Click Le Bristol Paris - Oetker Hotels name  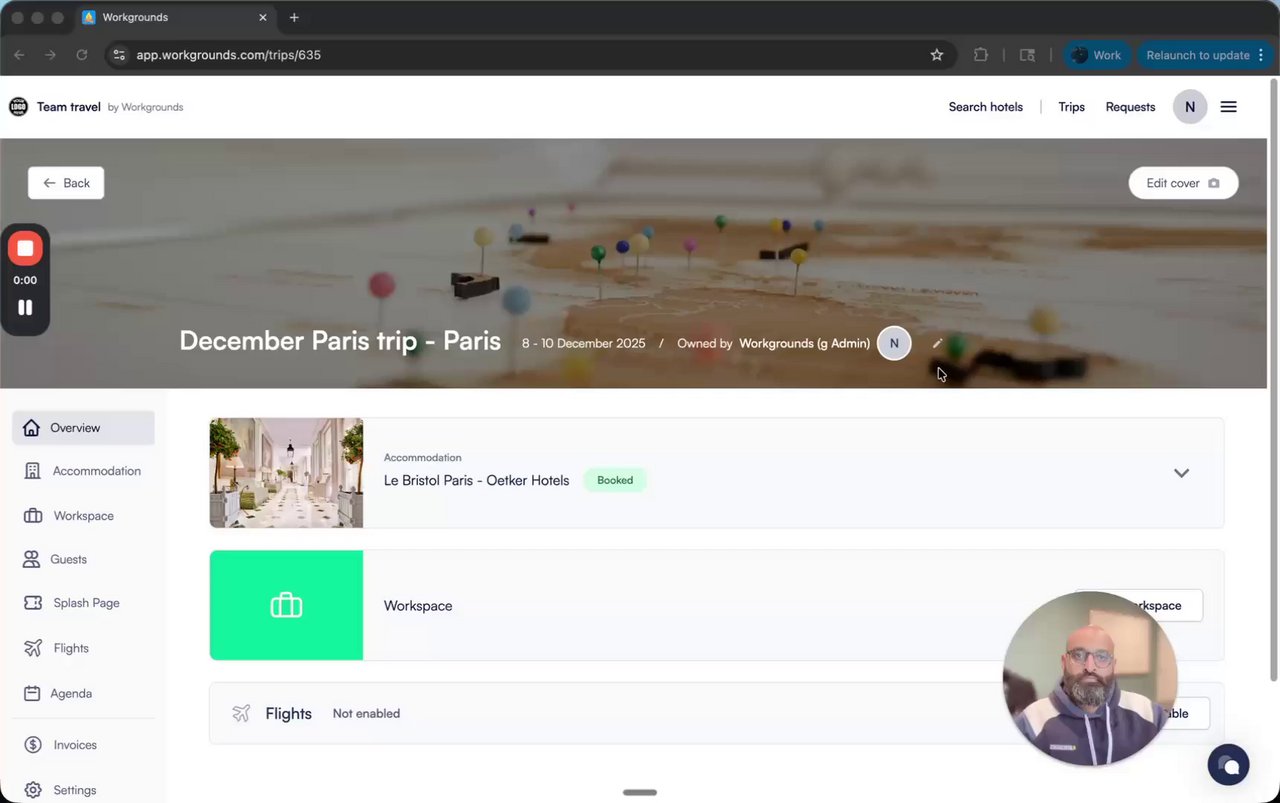tap(476, 481)
